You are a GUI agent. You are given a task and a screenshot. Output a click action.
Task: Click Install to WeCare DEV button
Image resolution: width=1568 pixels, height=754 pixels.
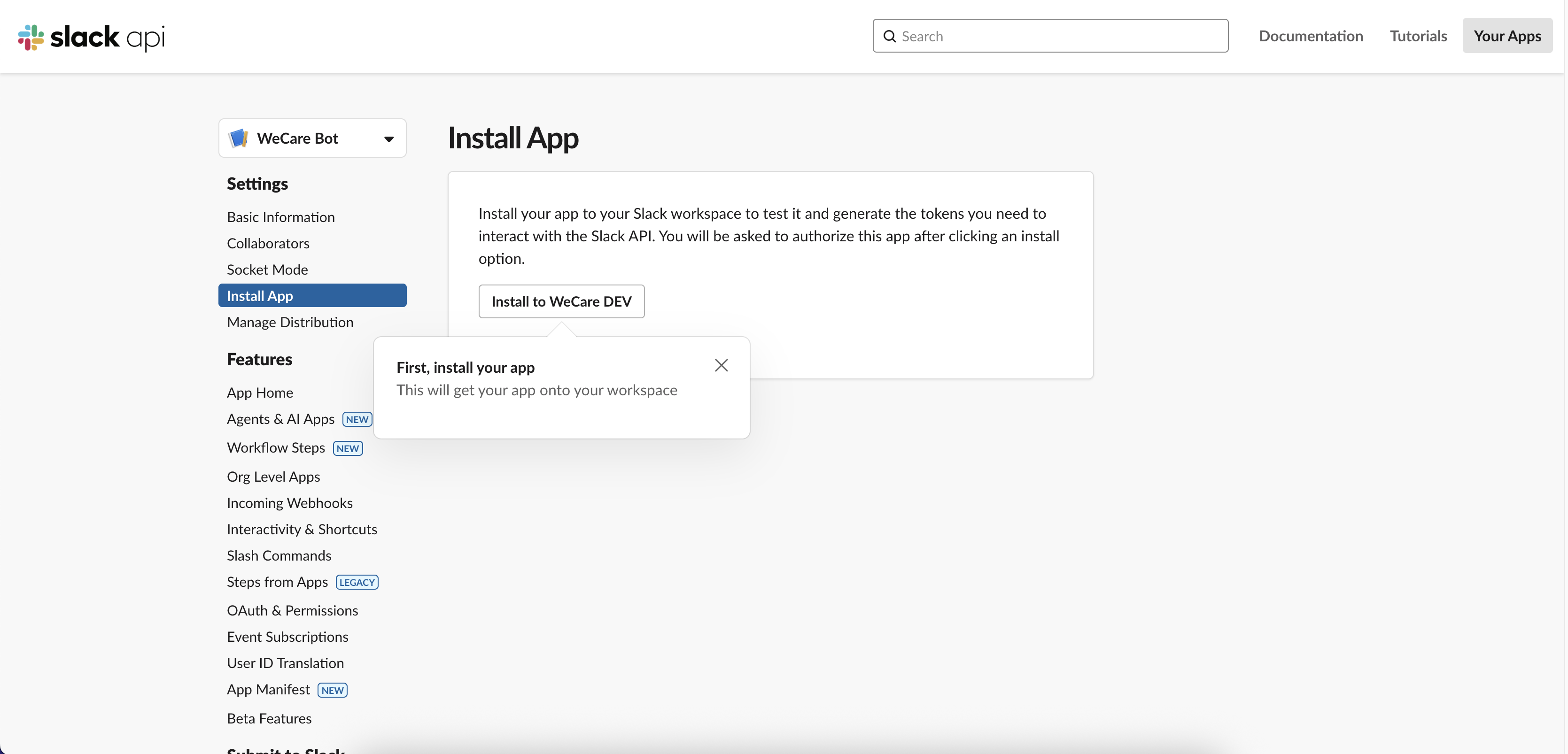560,301
